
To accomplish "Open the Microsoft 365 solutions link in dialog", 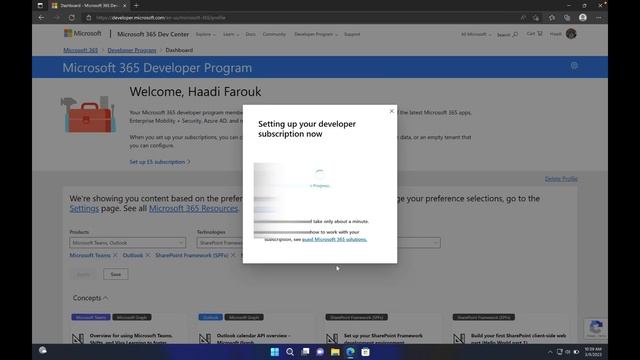I will [334, 240].
